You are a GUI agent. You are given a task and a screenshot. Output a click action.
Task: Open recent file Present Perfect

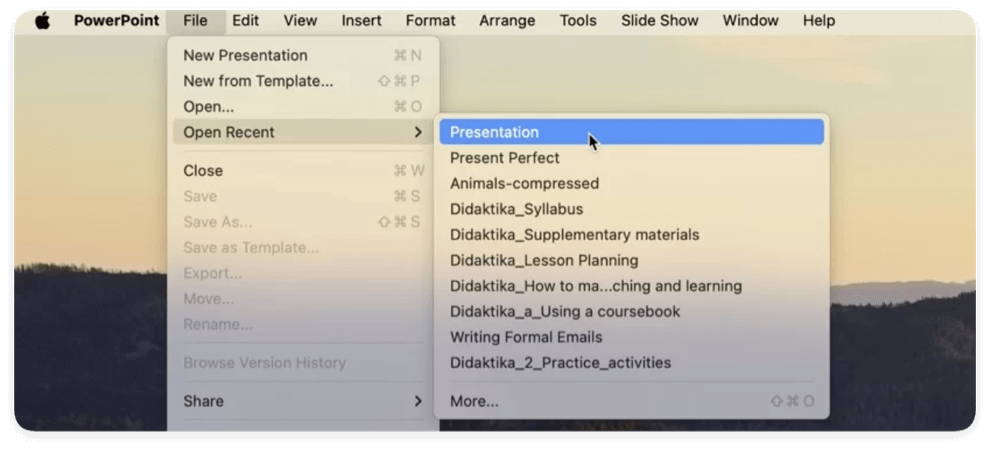pos(631,158)
